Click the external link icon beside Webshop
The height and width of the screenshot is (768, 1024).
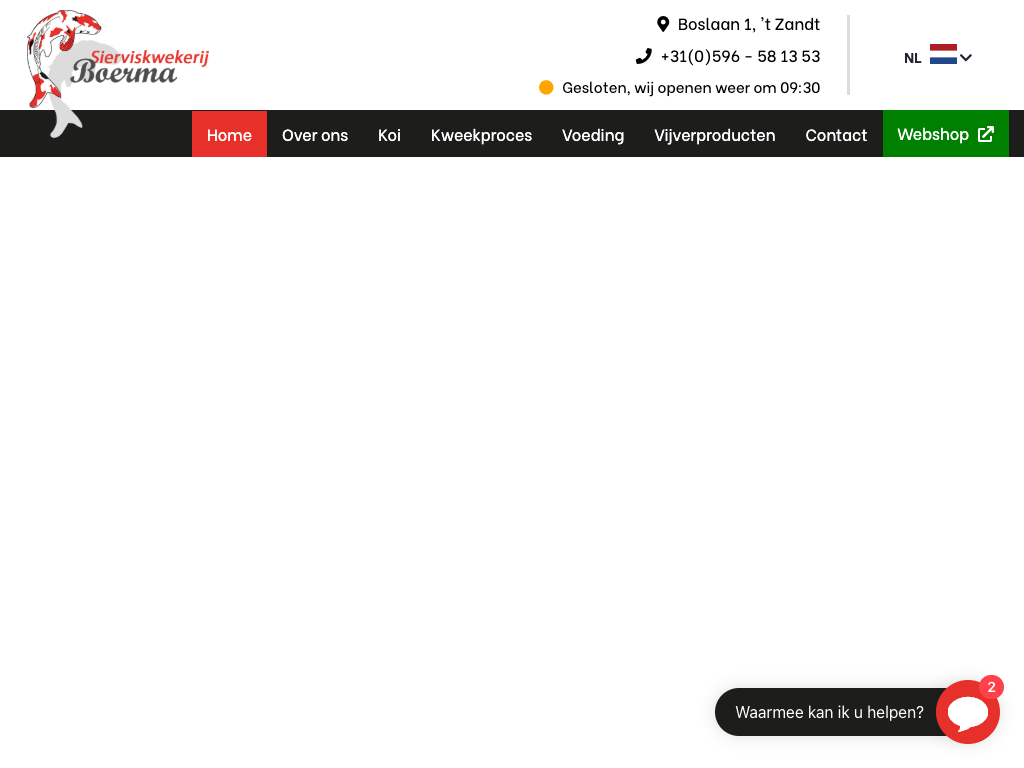coord(986,134)
